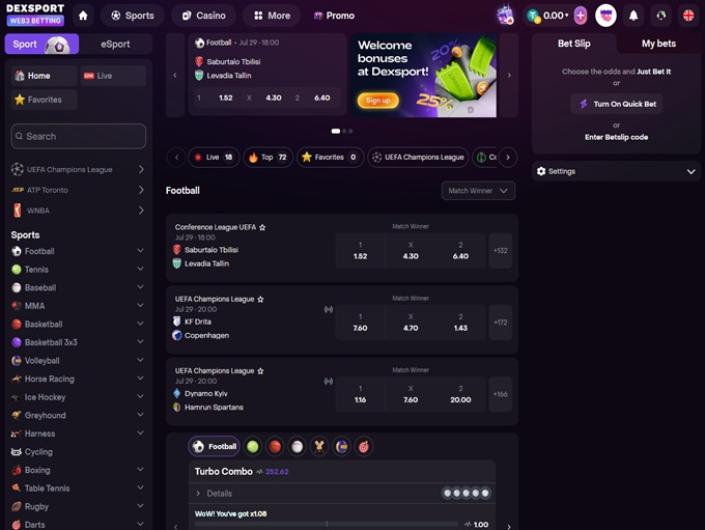Click Enter Betslip code link

616,137
